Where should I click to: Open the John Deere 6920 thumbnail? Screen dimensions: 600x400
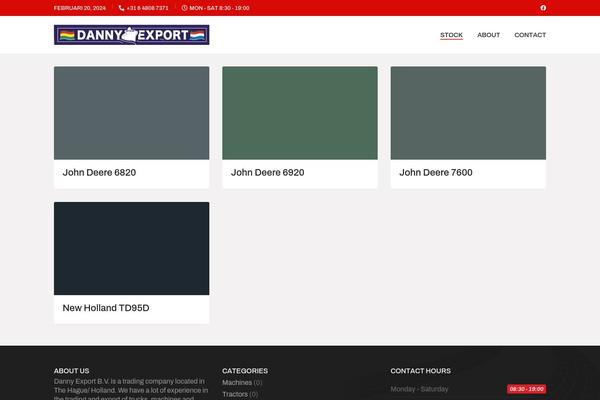coord(300,113)
